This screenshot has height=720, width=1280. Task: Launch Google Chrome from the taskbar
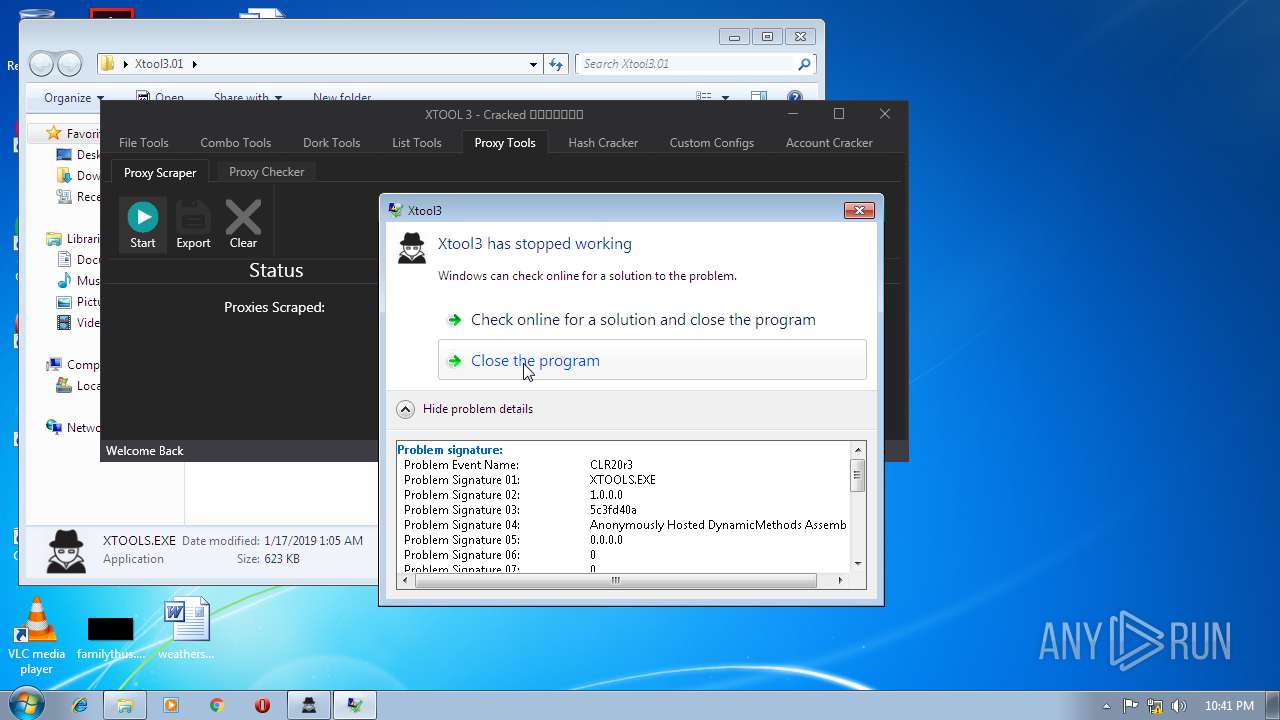coord(216,705)
